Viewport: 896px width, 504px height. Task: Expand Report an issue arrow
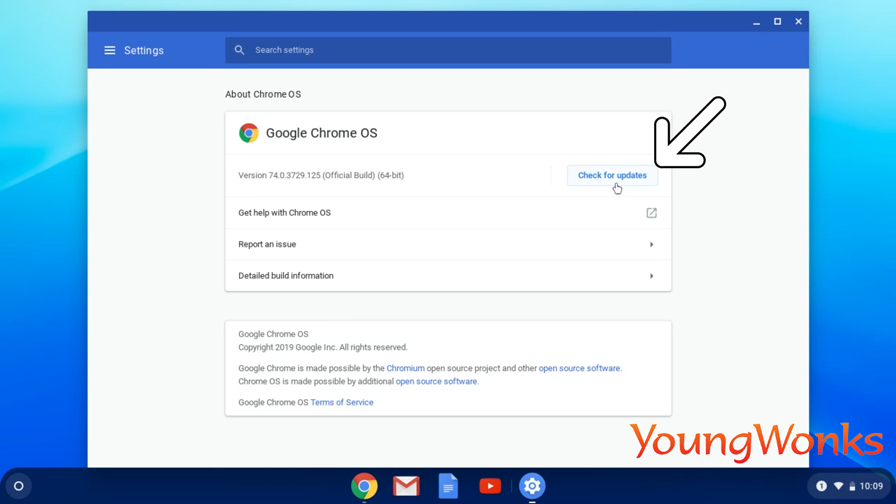click(651, 245)
